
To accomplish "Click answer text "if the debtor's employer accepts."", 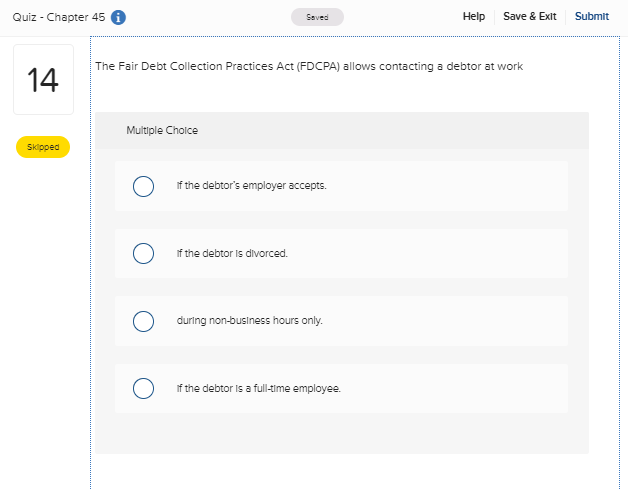I will click(x=252, y=186).
